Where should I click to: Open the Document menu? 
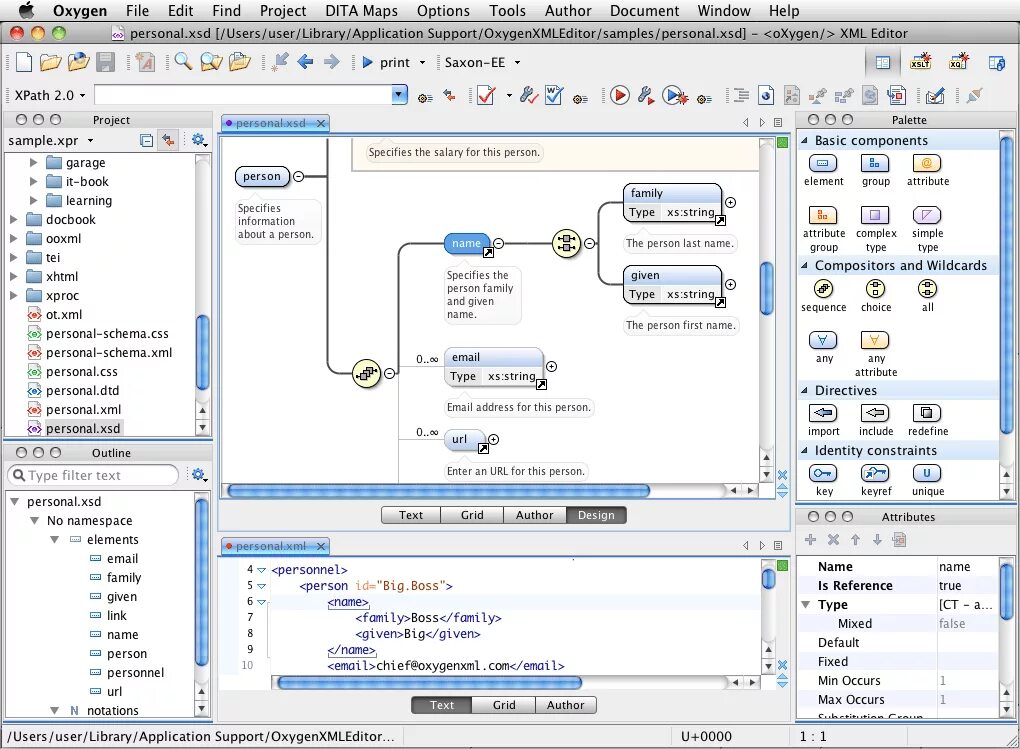644,10
